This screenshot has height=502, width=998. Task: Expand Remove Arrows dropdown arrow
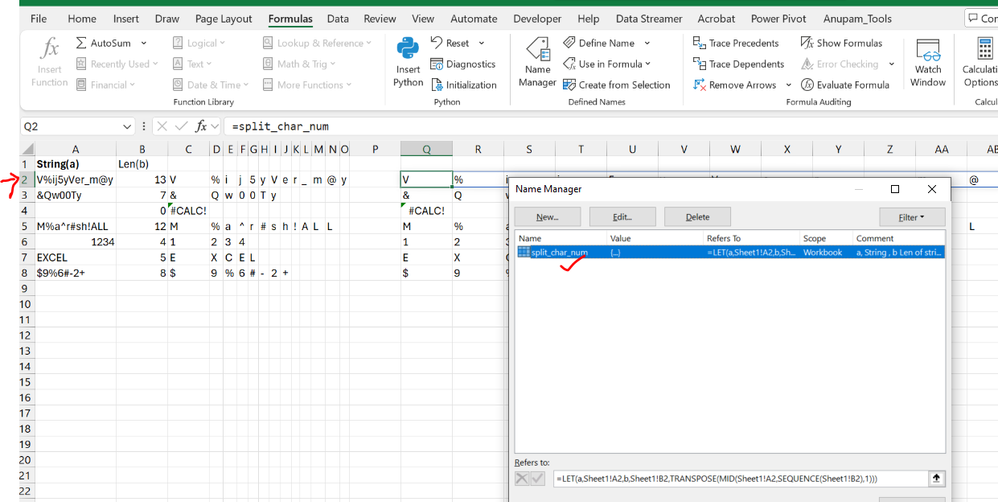789,85
